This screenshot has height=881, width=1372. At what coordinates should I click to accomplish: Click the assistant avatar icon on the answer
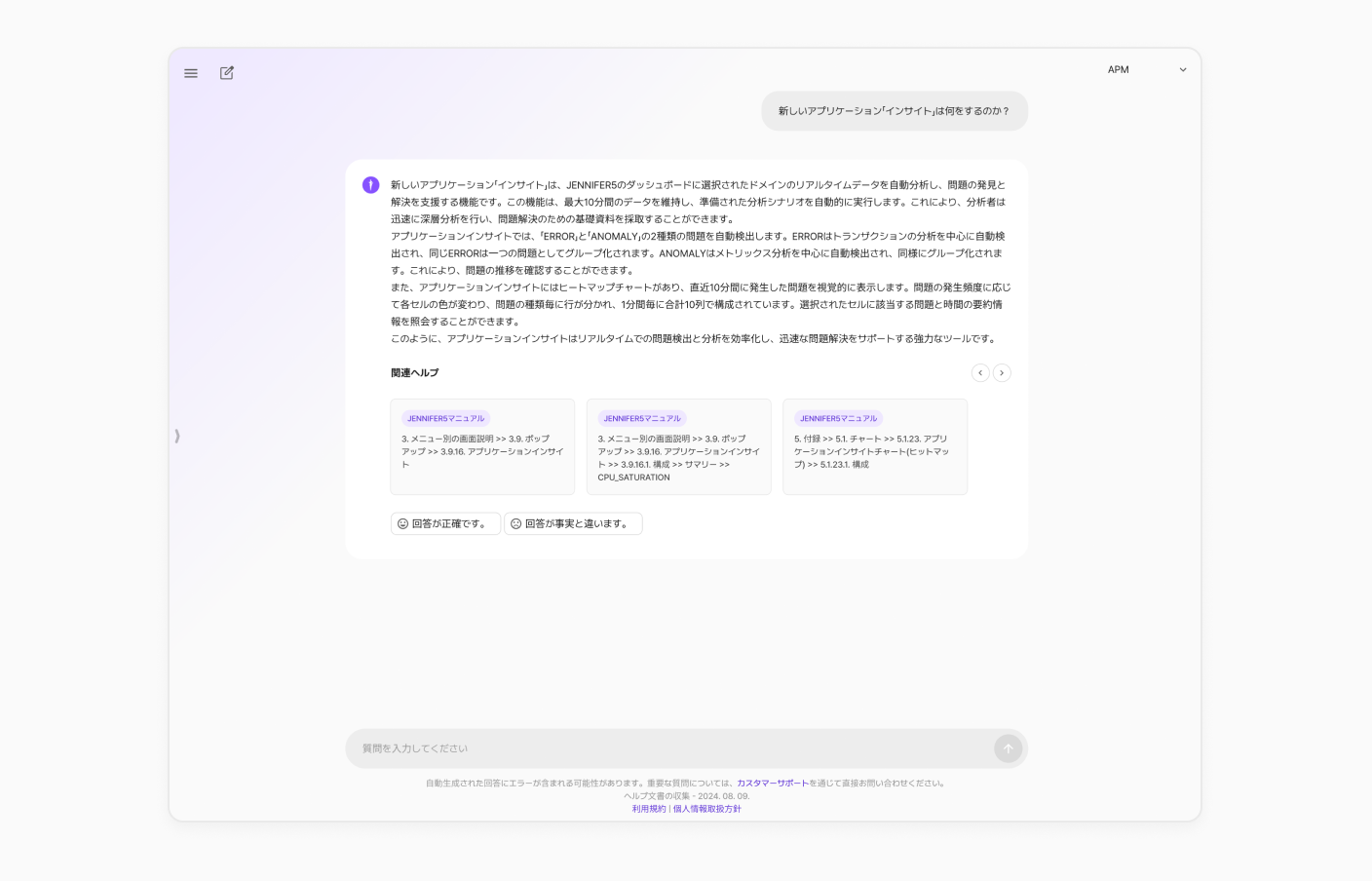370,184
